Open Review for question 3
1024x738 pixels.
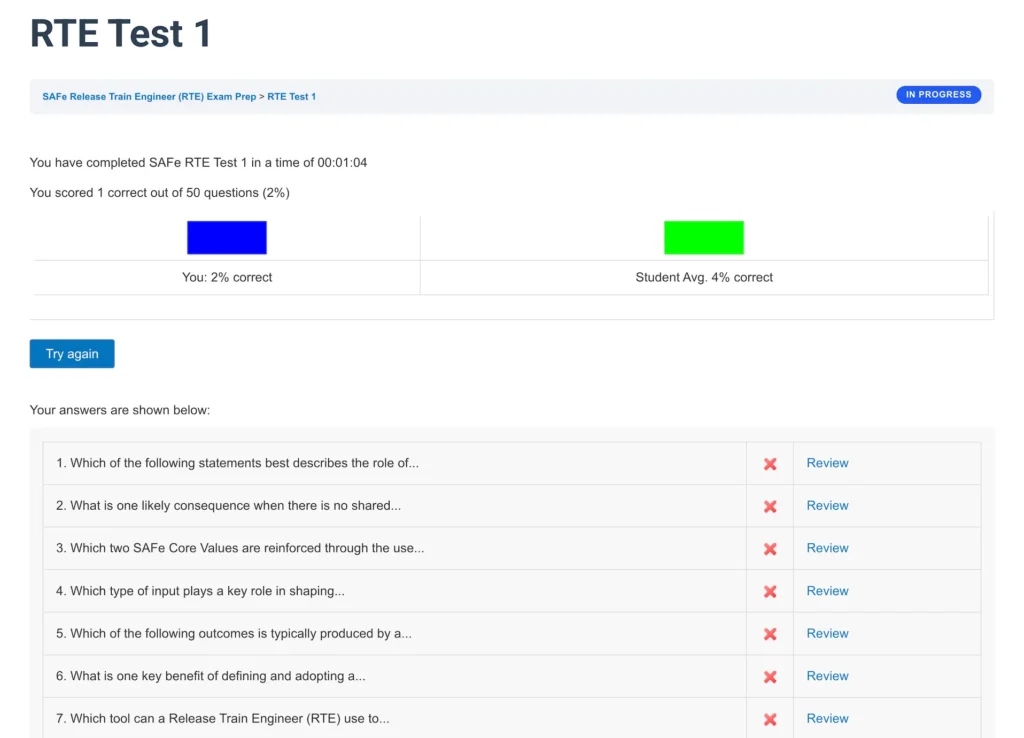coord(827,548)
